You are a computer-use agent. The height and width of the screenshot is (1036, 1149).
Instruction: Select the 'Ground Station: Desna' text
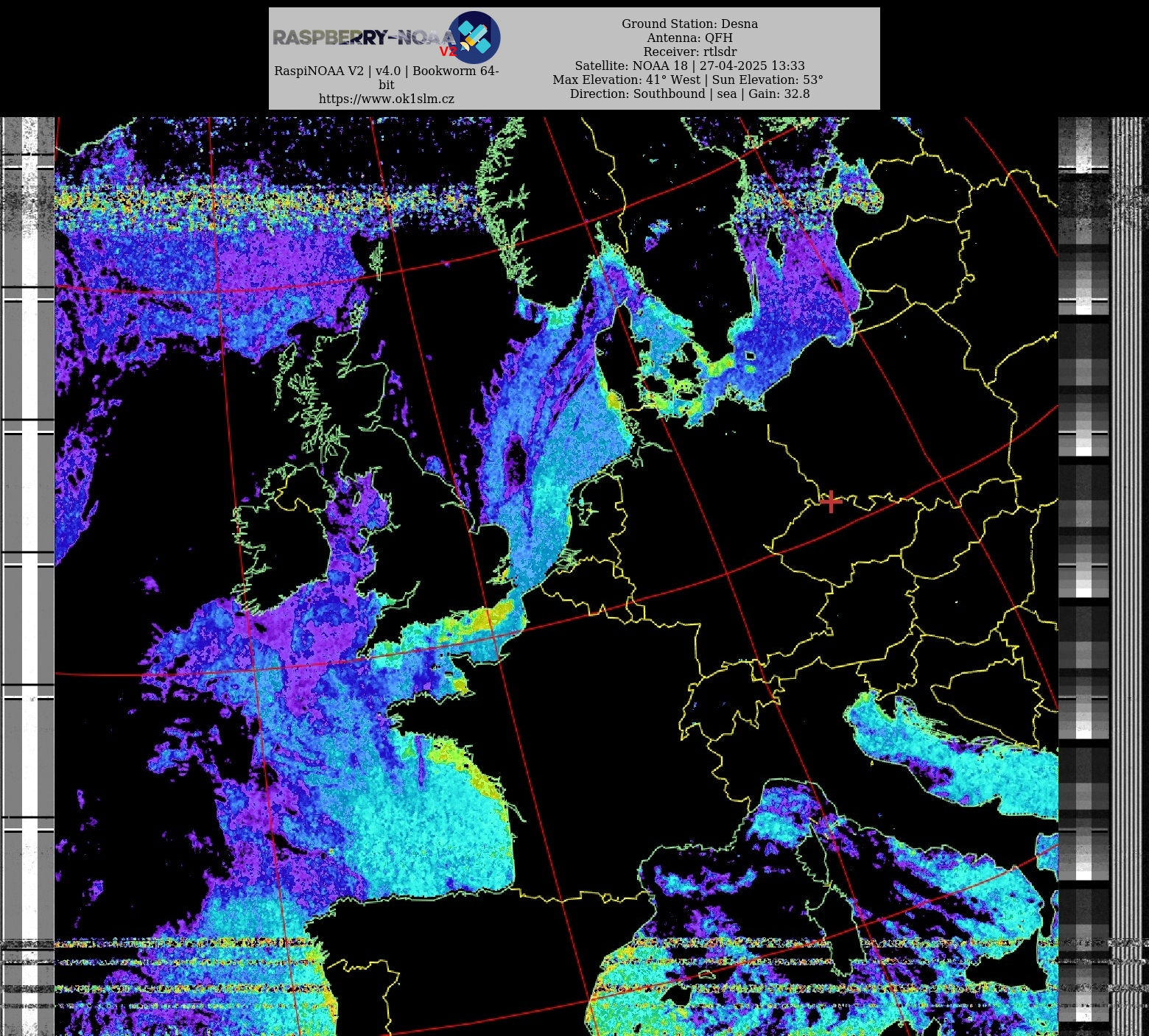tap(689, 24)
